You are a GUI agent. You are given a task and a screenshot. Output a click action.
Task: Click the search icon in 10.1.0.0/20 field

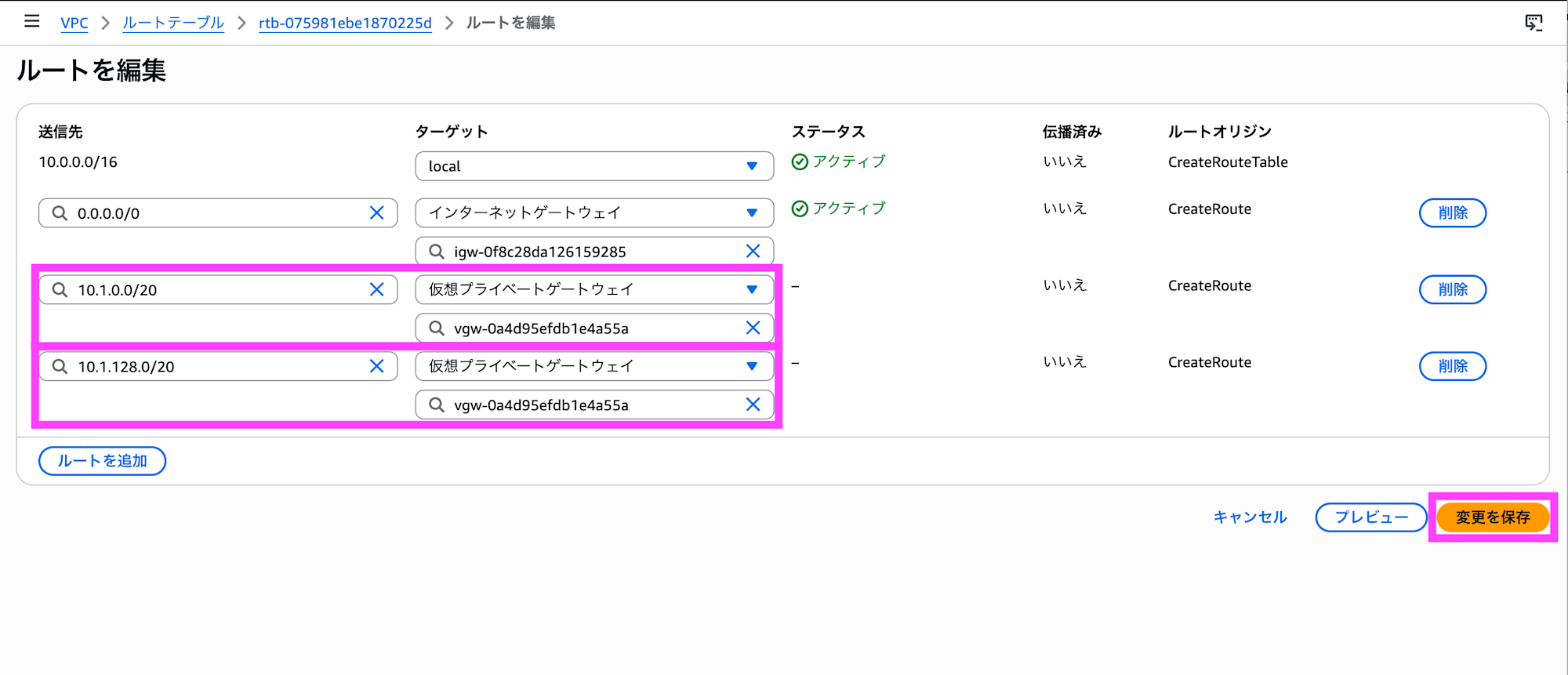(60, 289)
